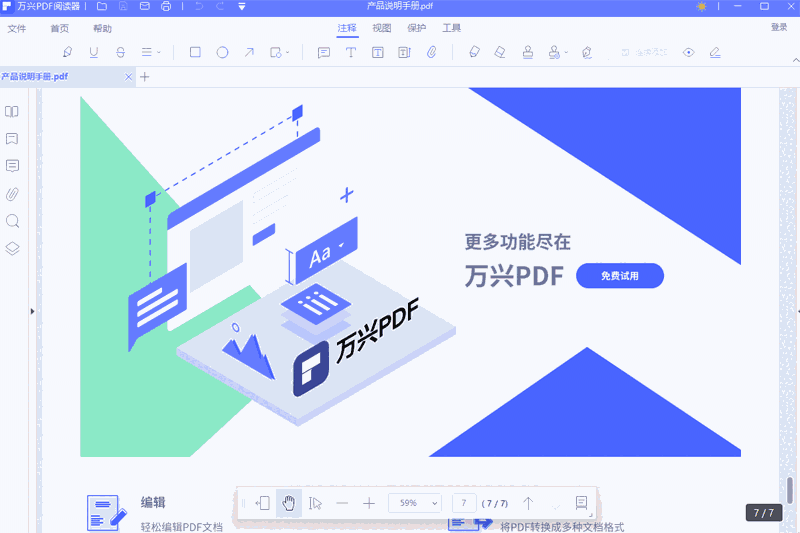Screen dimensions: 800x533
Task: Click the 登录 login link
Action: coord(779,27)
